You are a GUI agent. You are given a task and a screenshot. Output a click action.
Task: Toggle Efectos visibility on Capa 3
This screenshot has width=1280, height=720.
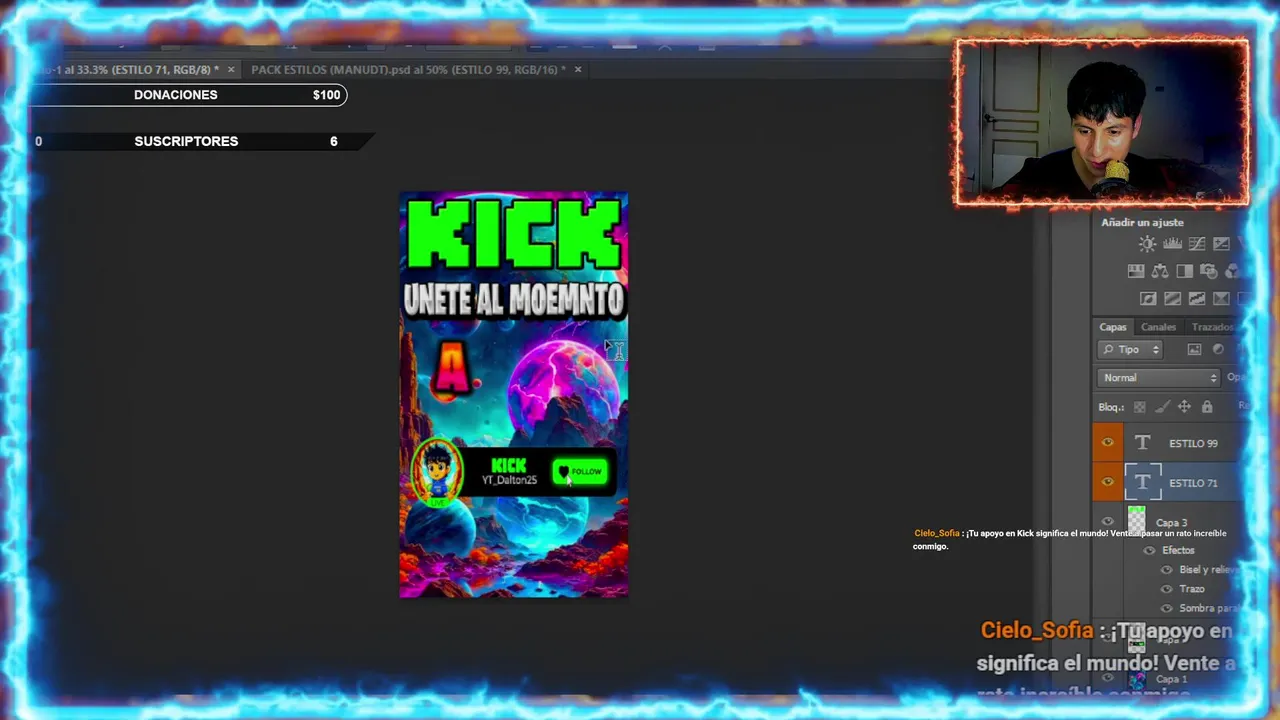[1149, 550]
